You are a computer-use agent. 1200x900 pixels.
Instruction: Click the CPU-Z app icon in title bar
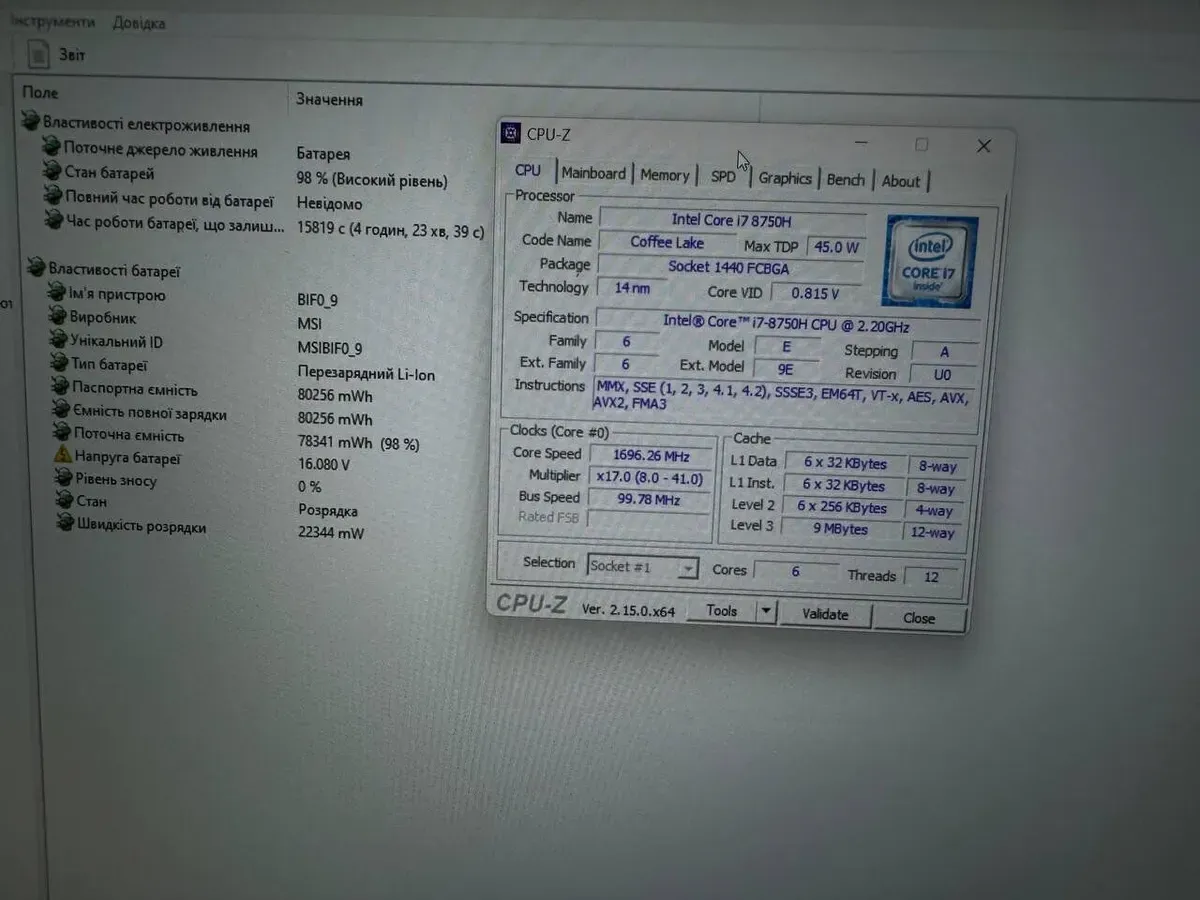pos(511,134)
